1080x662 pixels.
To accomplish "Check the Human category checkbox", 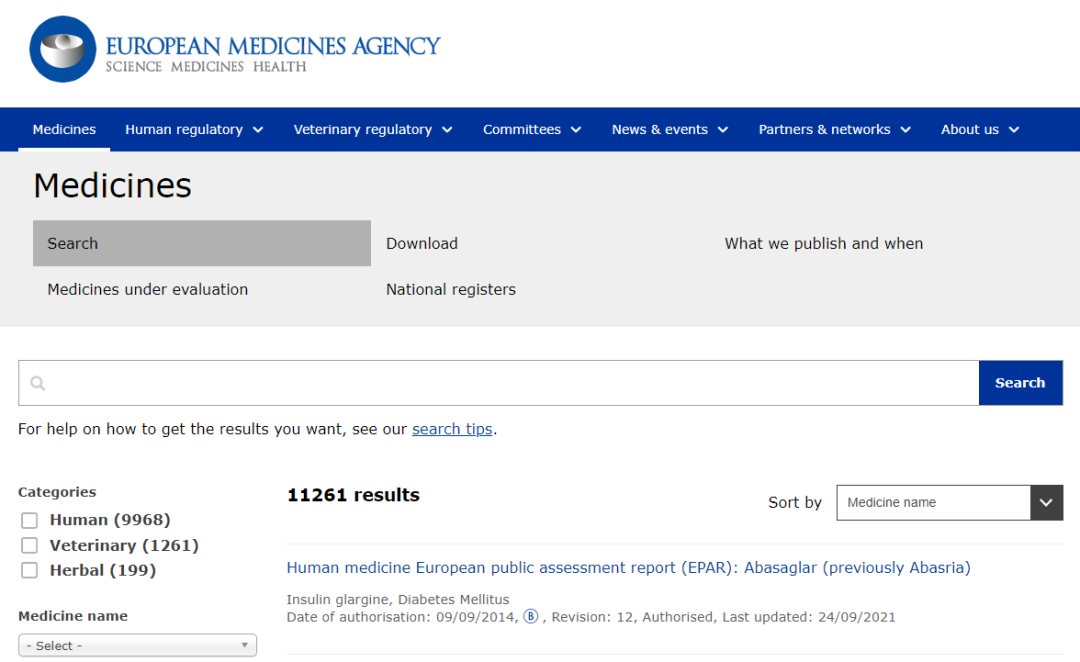I will tap(30, 520).
